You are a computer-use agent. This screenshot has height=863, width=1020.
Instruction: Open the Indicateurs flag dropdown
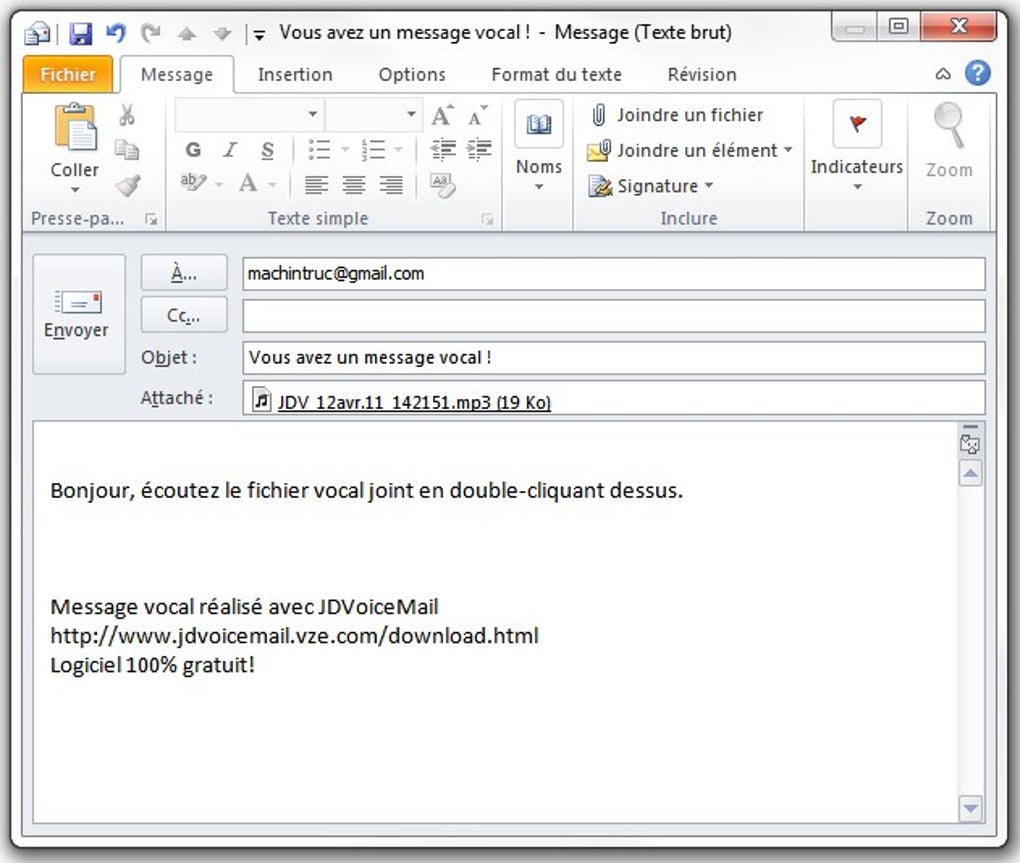coord(857,147)
